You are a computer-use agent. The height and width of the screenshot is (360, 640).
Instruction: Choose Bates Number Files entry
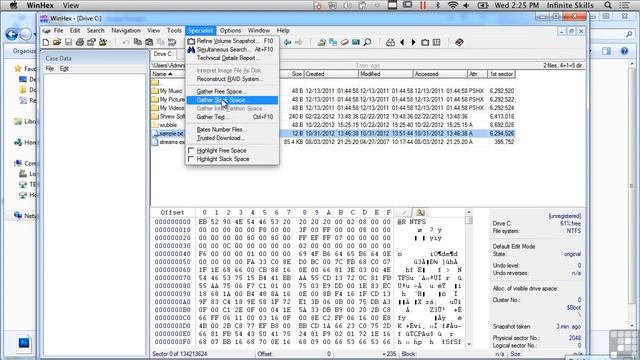(x=232, y=129)
